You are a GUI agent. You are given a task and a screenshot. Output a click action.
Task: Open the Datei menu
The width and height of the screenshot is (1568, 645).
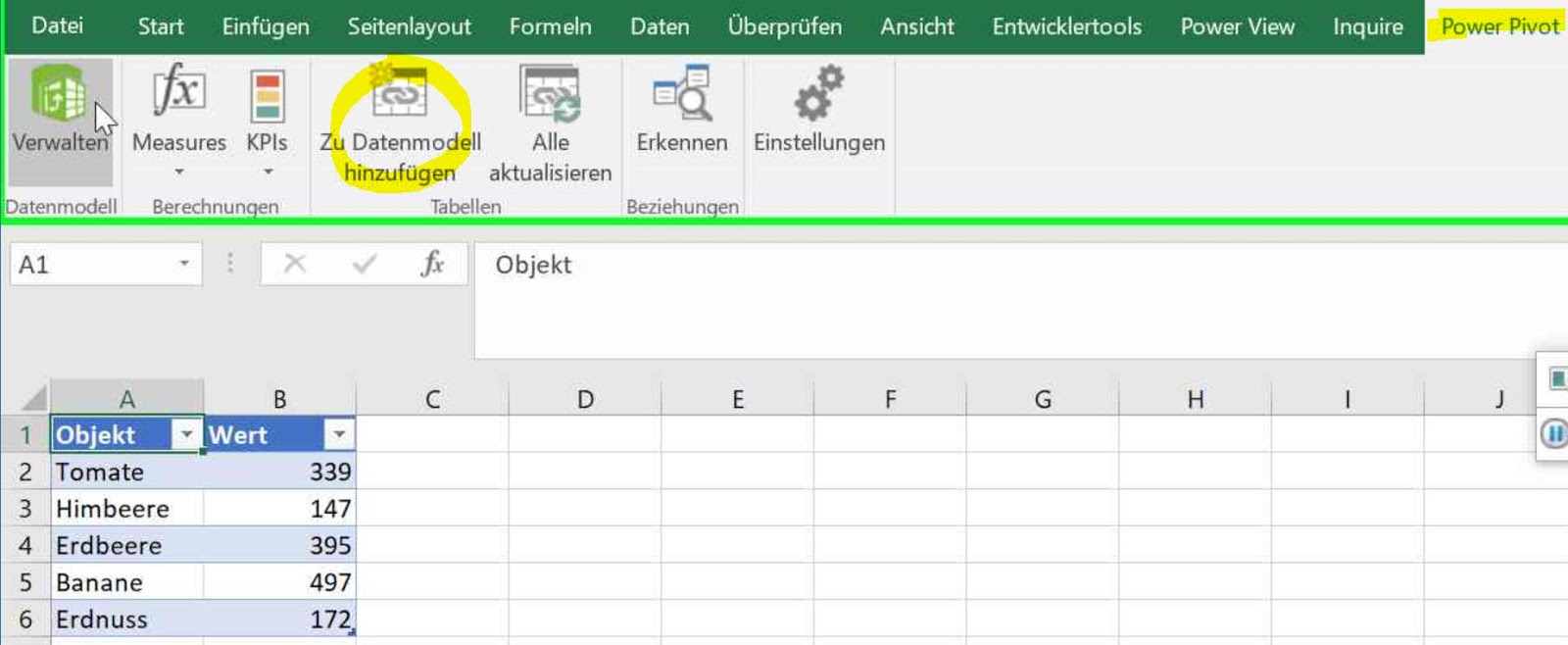(x=57, y=26)
